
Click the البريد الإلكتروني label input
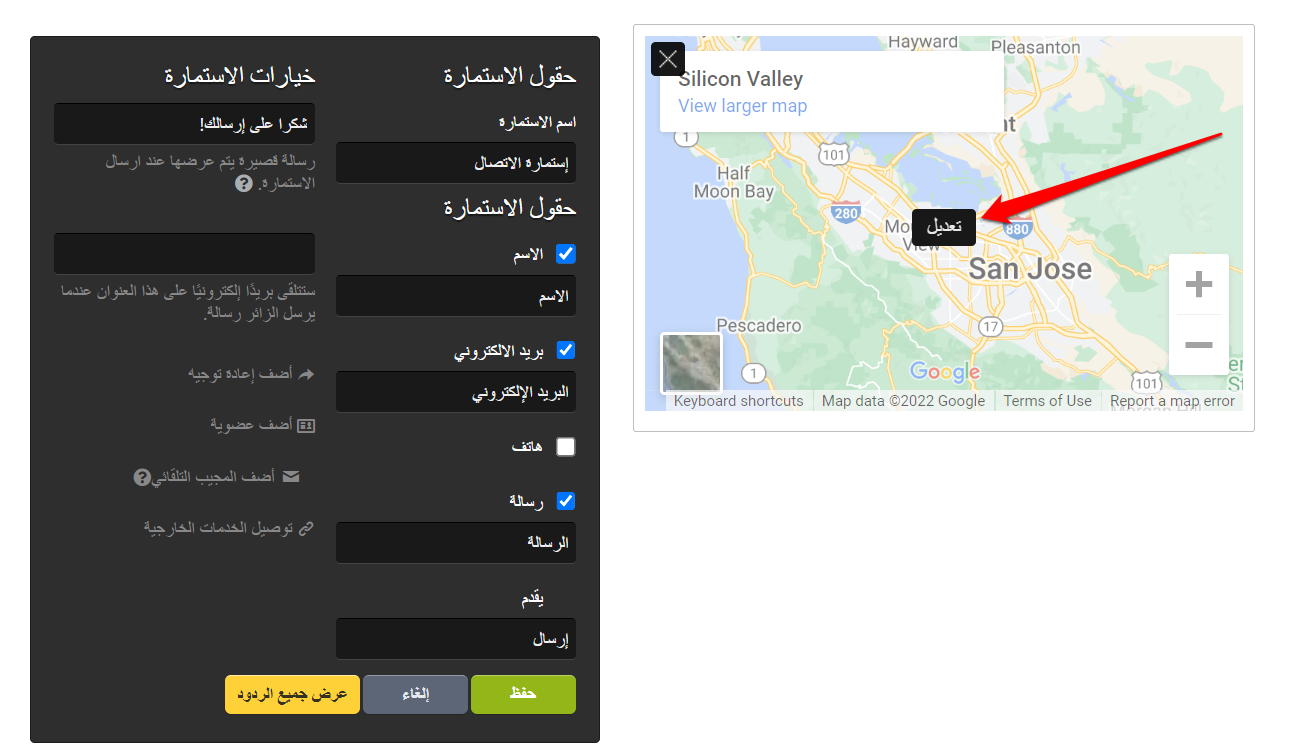pyautogui.click(x=456, y=392)
